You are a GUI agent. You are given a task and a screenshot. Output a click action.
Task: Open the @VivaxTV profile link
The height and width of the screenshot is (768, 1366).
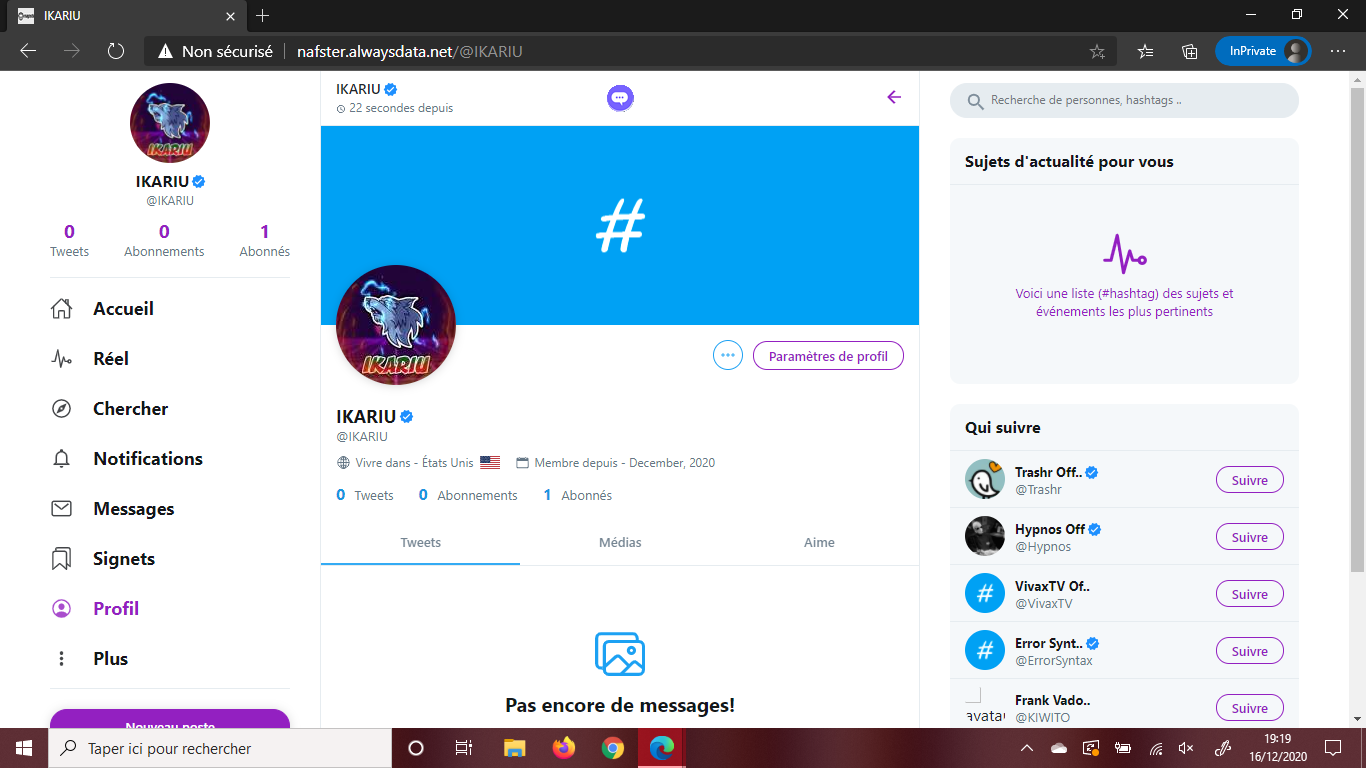1043,604
